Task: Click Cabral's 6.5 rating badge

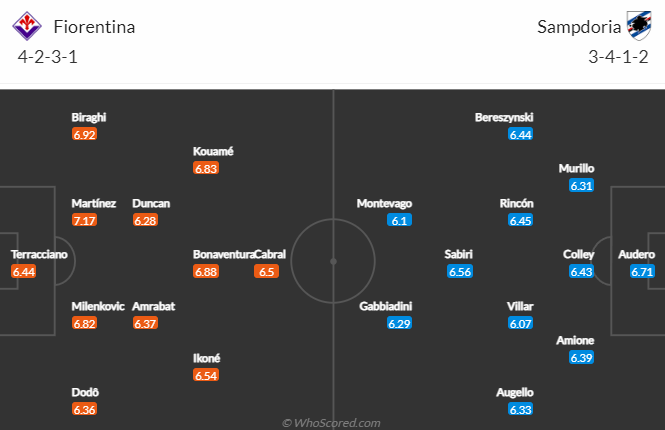Action: (x=267, y=271)
